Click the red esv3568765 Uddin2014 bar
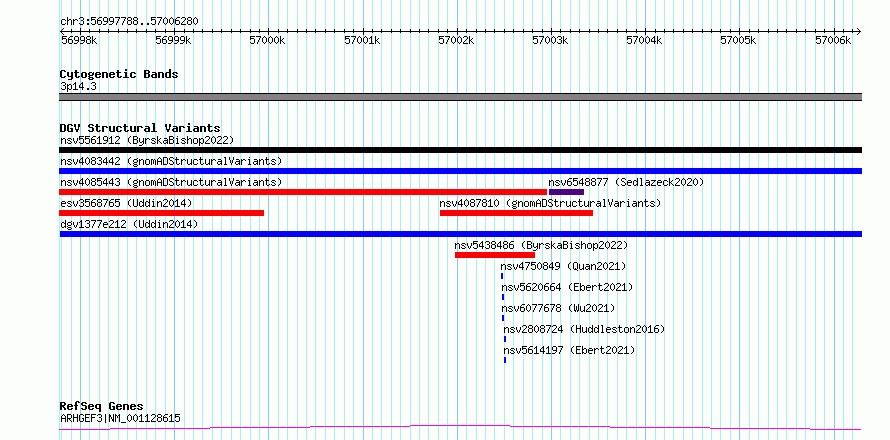 pos(161,213)
